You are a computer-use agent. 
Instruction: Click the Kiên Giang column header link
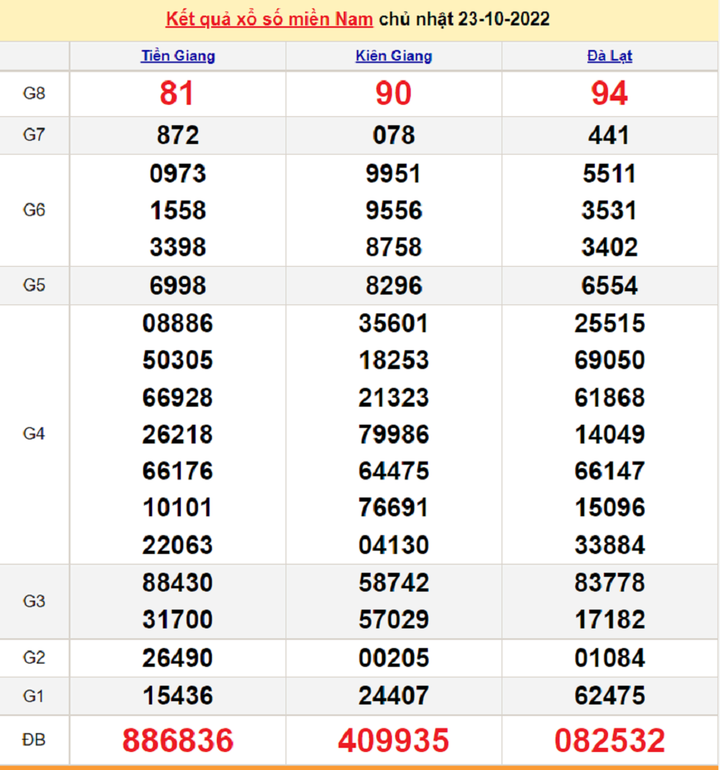pos(393,56)
